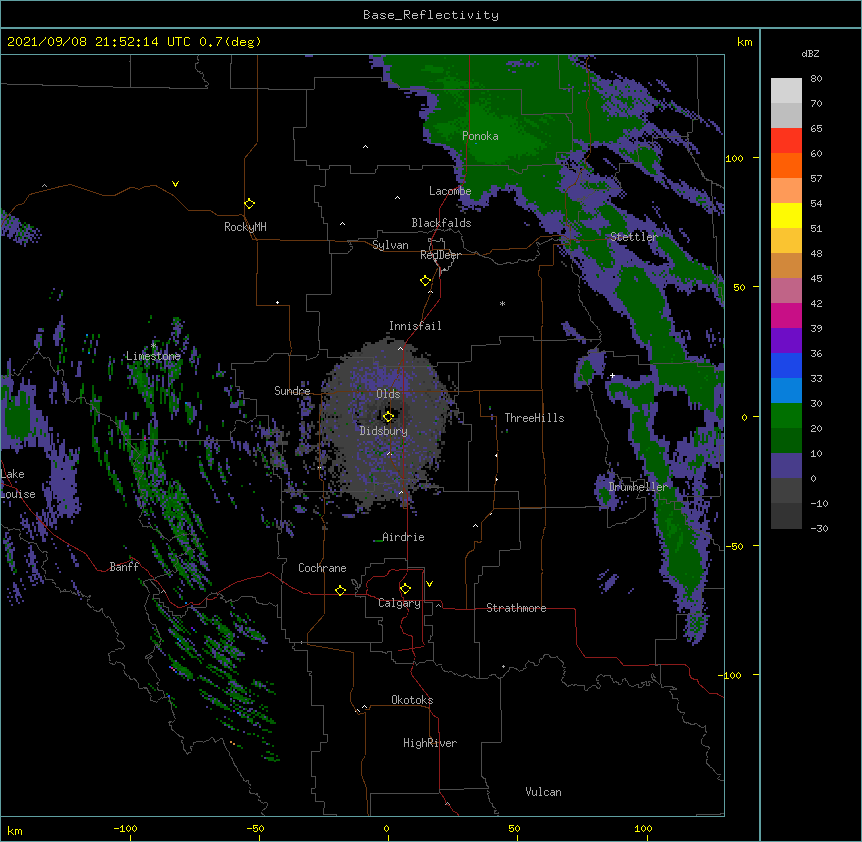Click the yellow diamond marker near RockyMH

(x=250, y=204)
